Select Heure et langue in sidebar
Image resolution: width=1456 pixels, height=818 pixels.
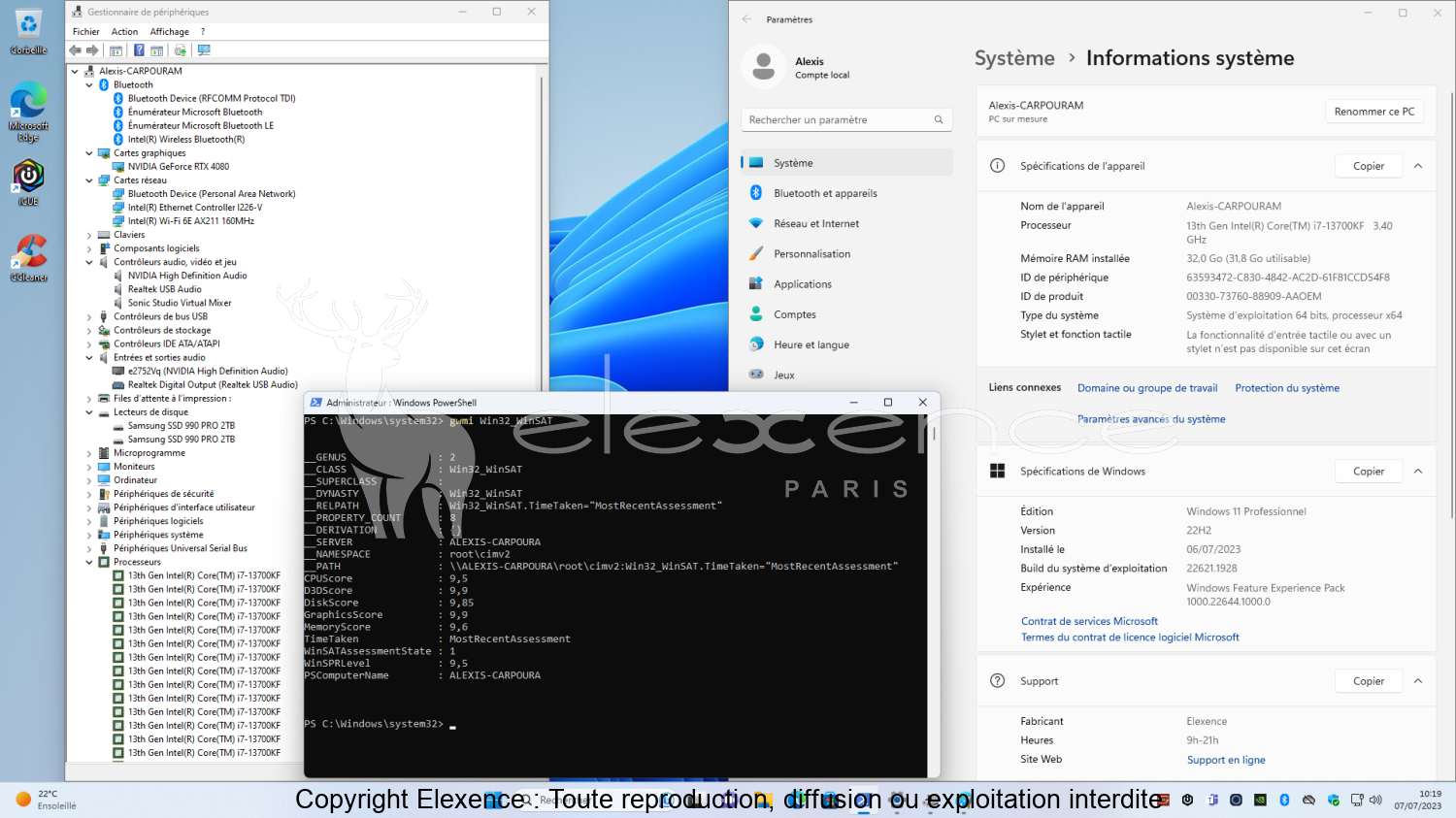(x=846, y=344)
